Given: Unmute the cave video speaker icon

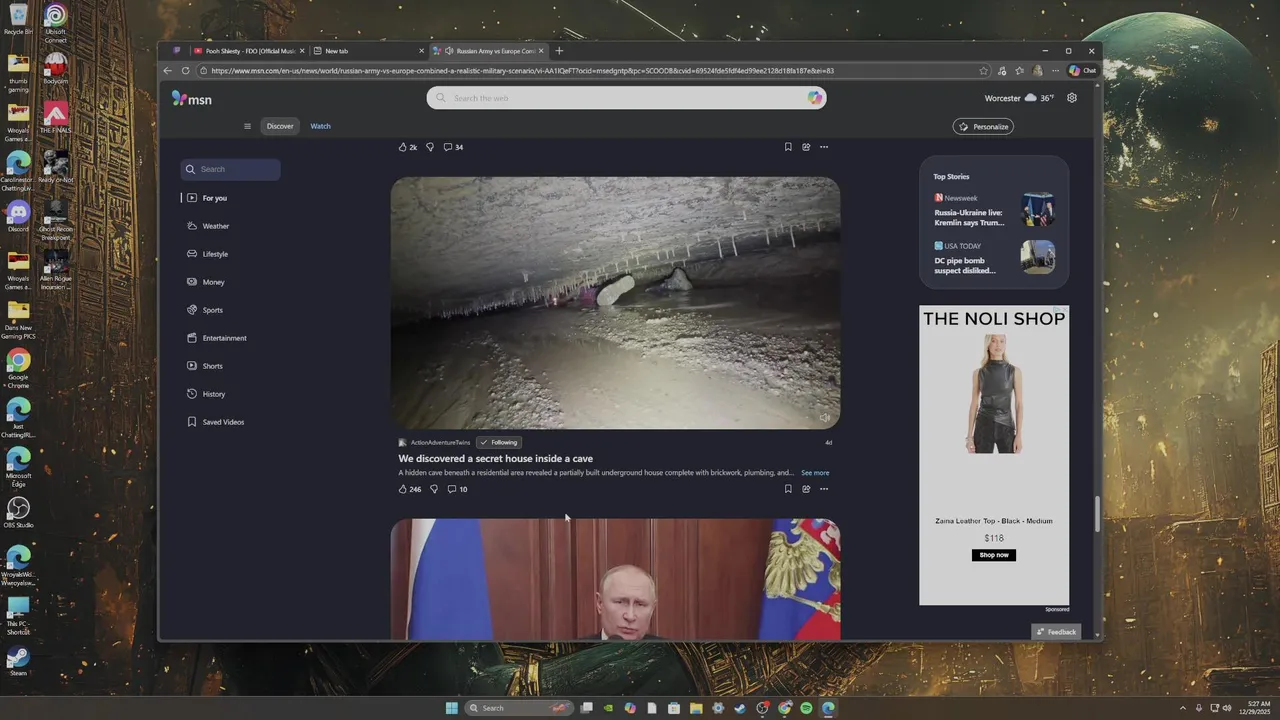Looking at the screenshot, I should [825, 418].
